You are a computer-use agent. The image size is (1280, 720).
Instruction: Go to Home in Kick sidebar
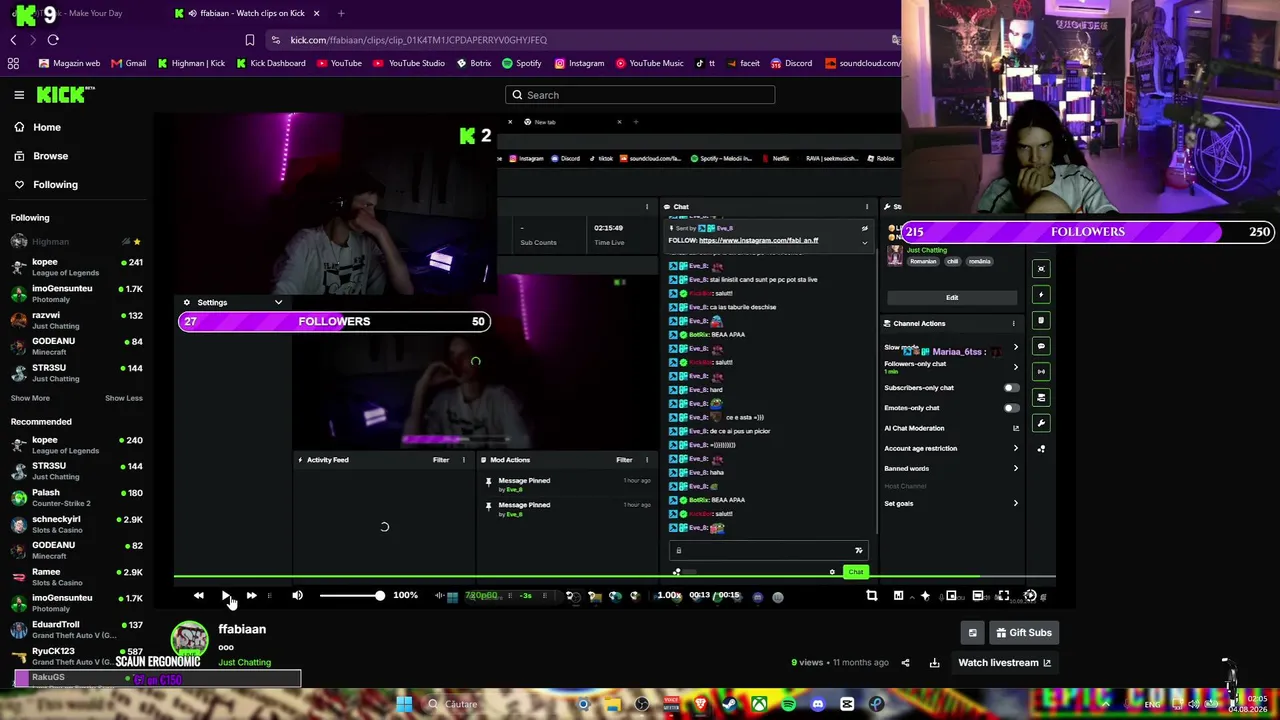37,127
